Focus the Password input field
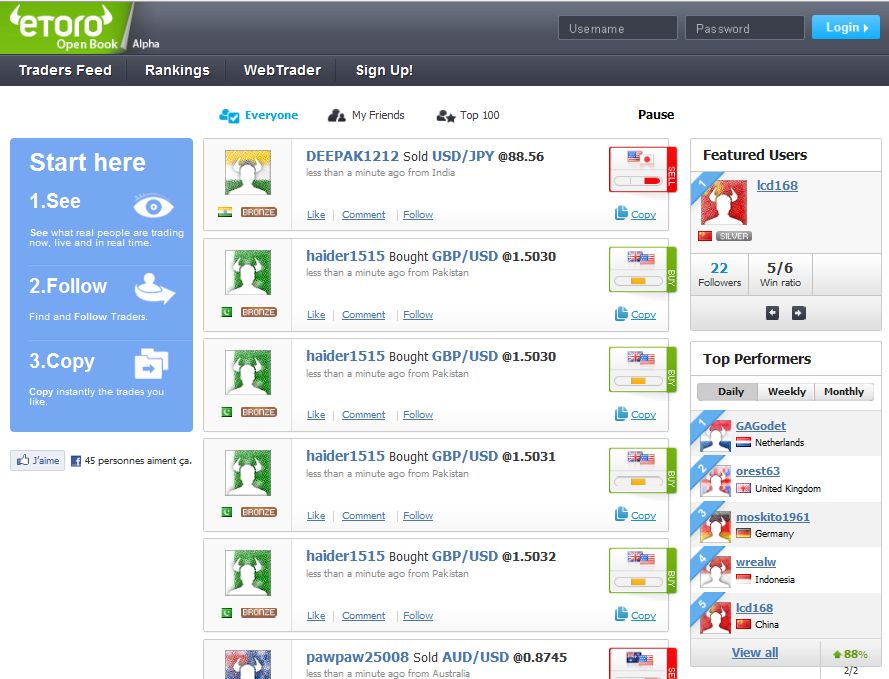Image resolution: width=889 pixels, height=679 pixels. pyautogui.click(x=744, y=28)
